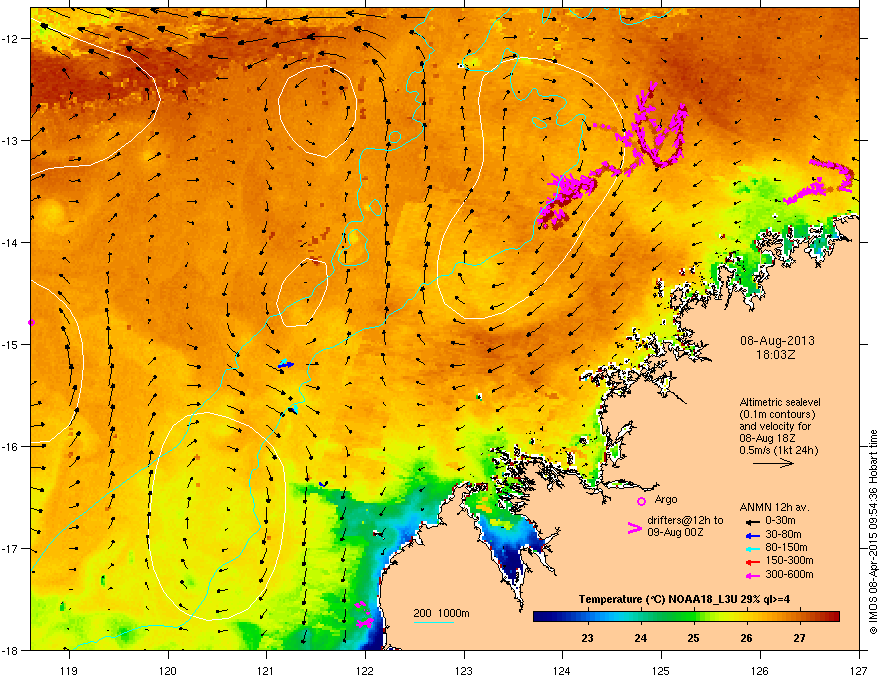This screenshot has width=880, height=680.
Task: Click the '300-600m' depth label
Action: point(789,575)
